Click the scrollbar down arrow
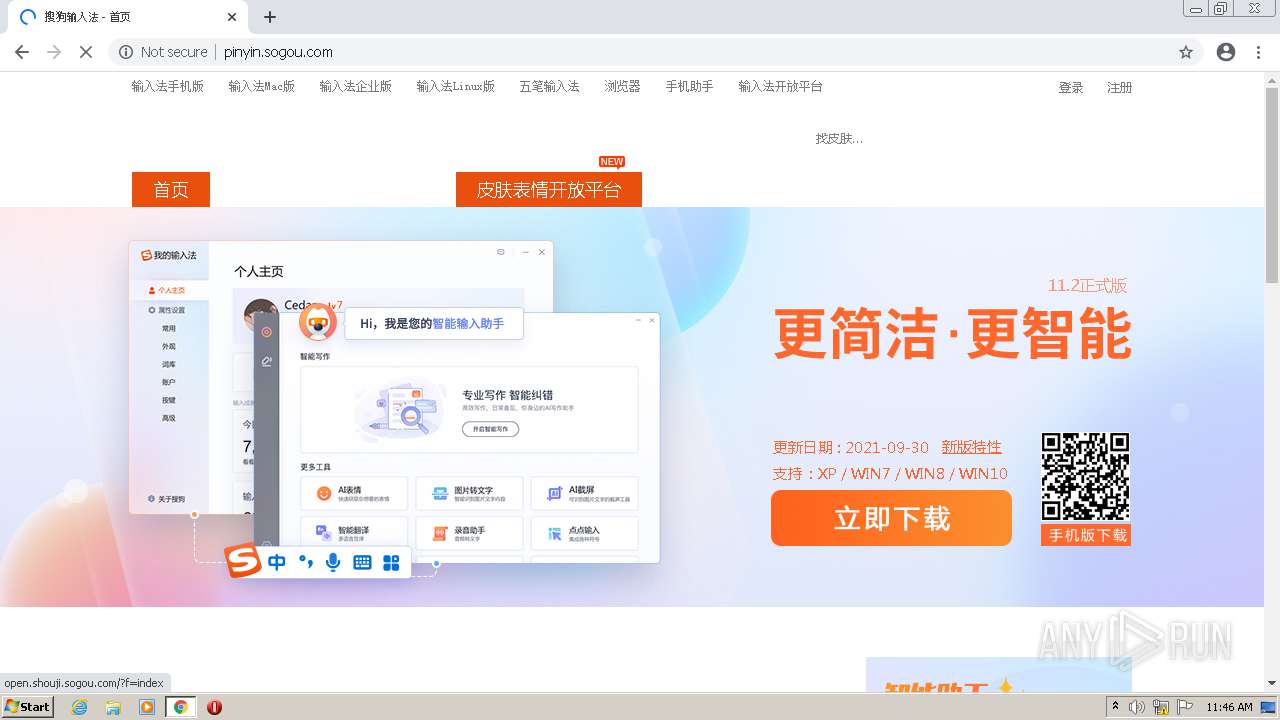This screenshot has height=720, width=1280. pos(1272,683)
